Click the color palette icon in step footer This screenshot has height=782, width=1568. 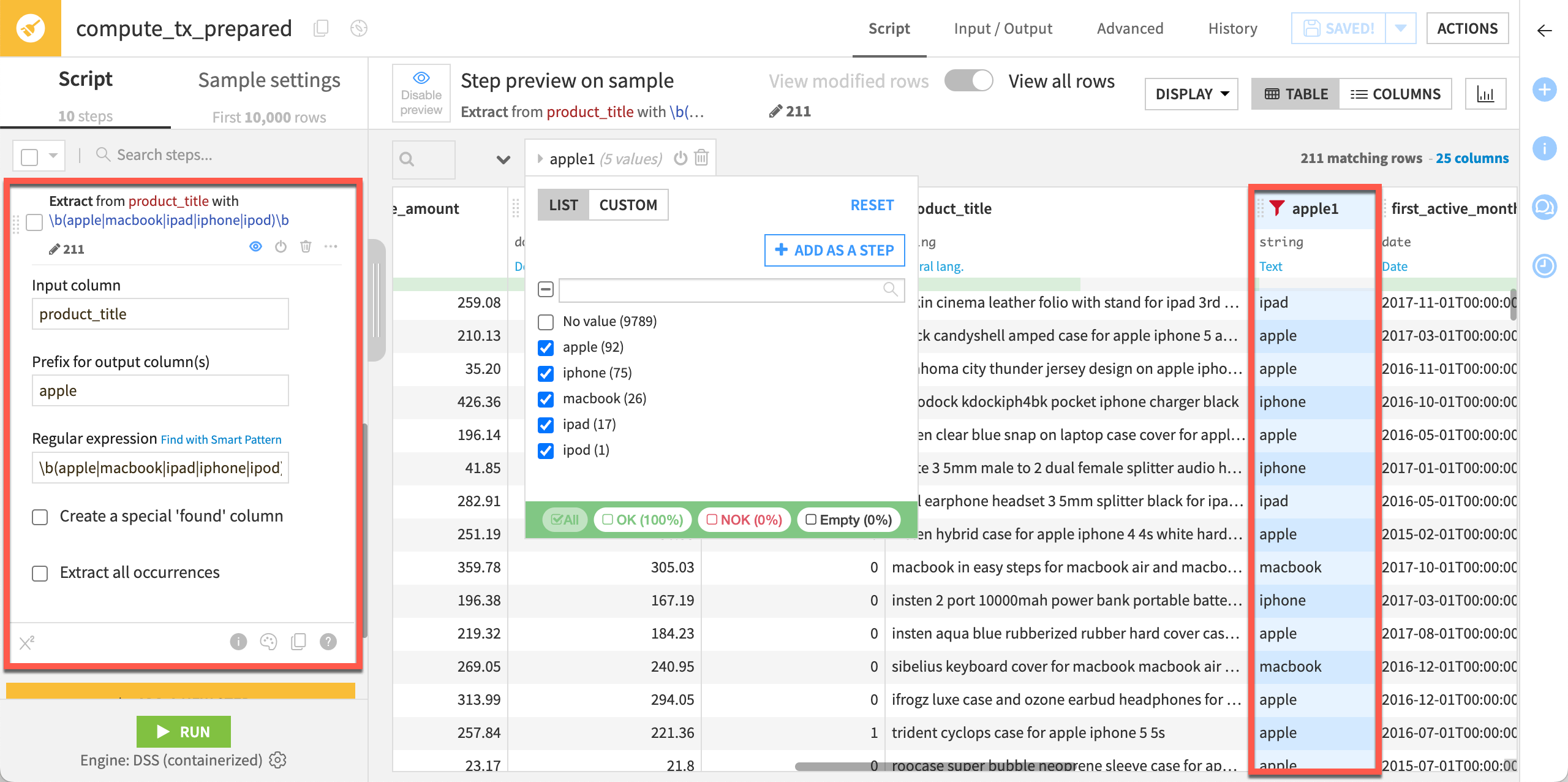(x=268, y=642)
